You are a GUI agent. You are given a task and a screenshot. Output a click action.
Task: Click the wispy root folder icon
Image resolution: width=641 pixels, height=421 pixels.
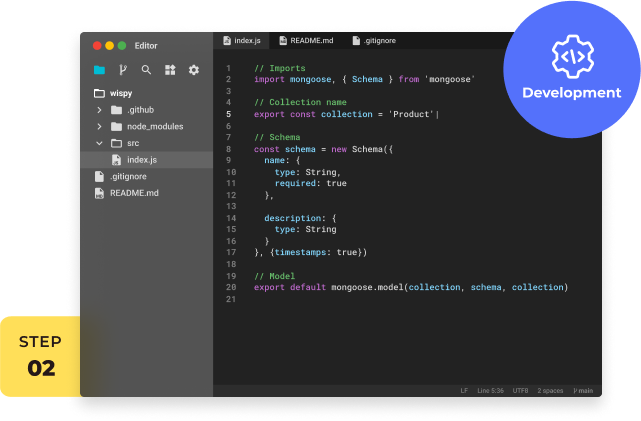(x=99, y=93)
